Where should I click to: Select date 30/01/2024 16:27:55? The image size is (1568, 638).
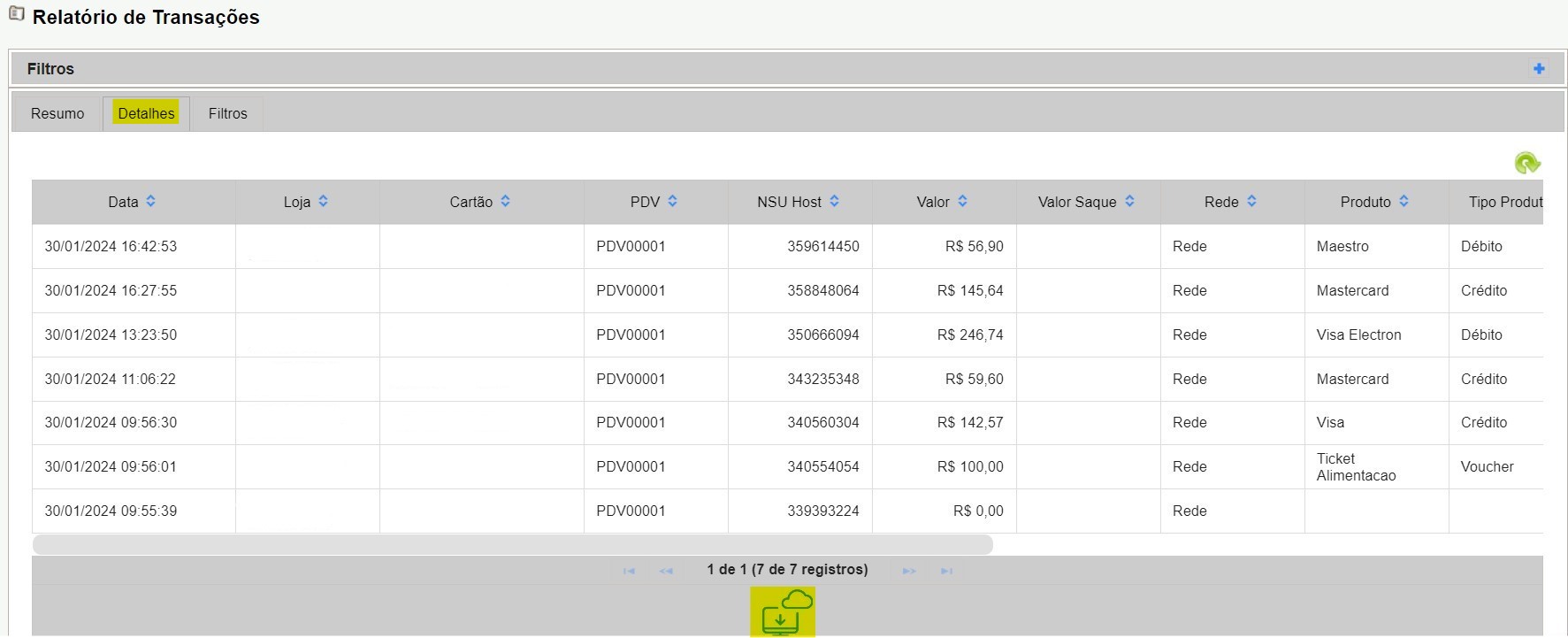[111, 290]
